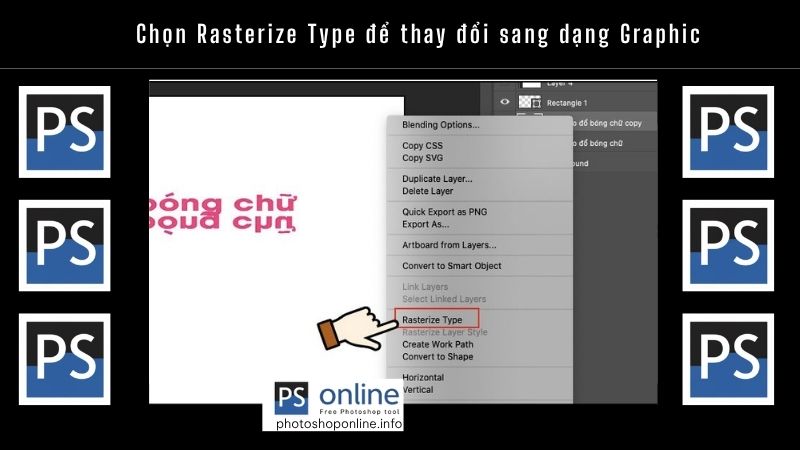The image size is (800, 450).
Task: Set text orientation to Horizontal
Action: [423, 378]
